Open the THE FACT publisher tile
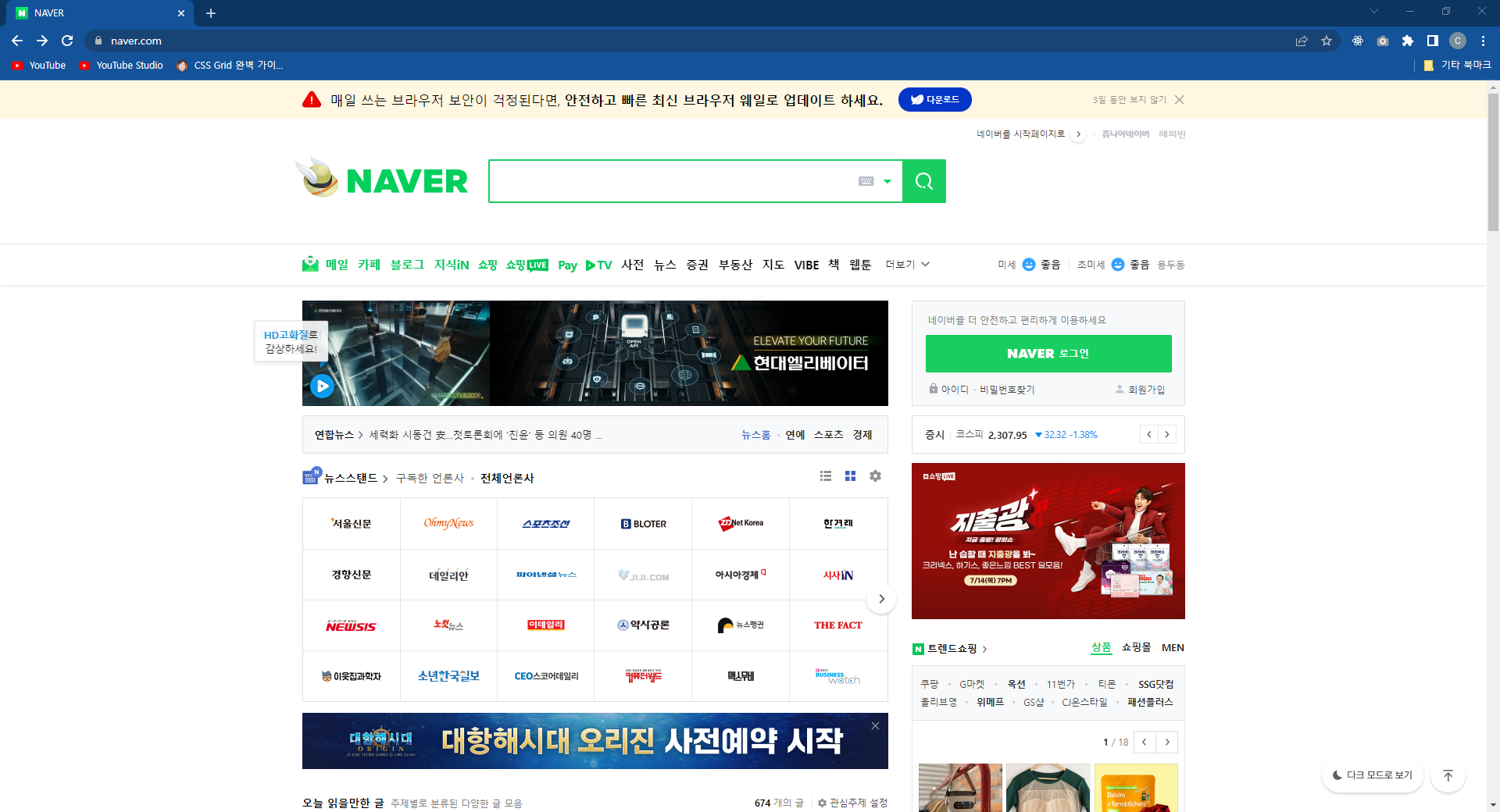Screen dimensions: 1500x812 838,625
